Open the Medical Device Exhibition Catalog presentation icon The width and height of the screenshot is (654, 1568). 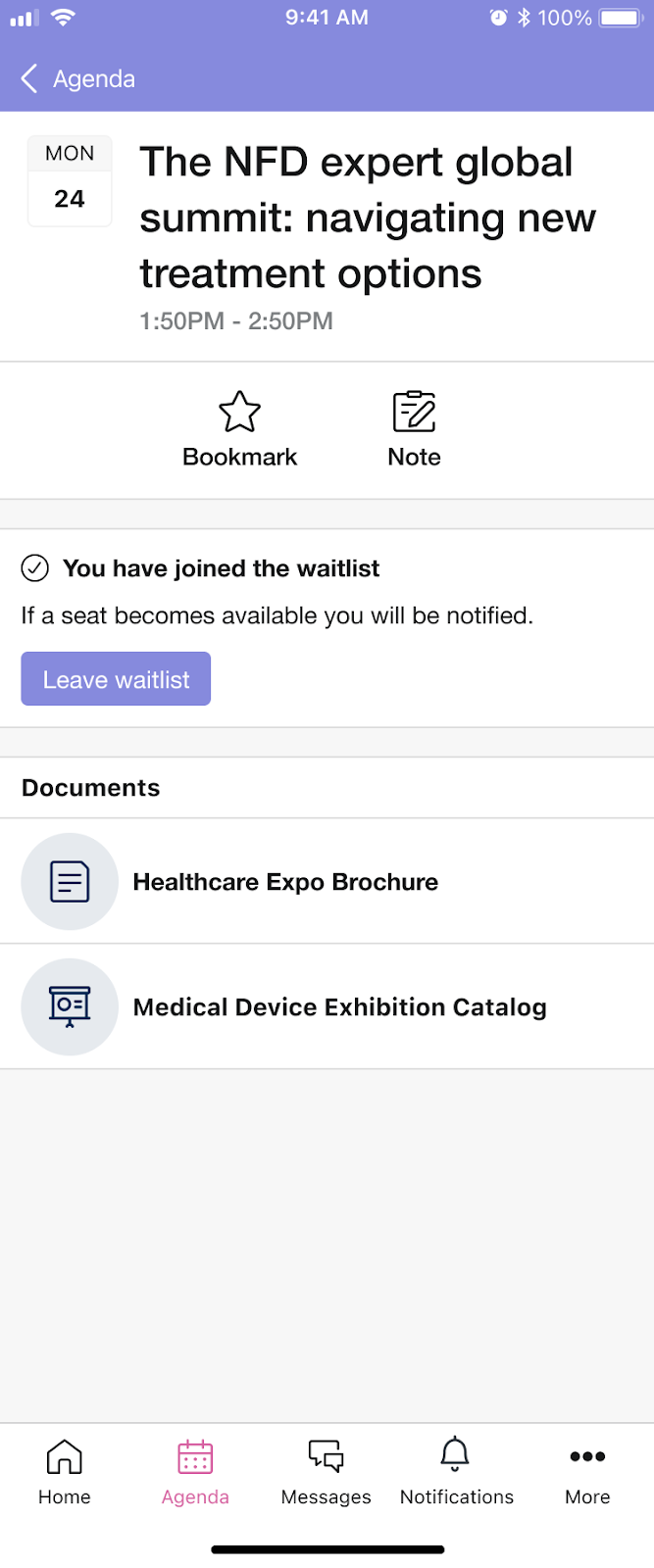pos(70,1006)
